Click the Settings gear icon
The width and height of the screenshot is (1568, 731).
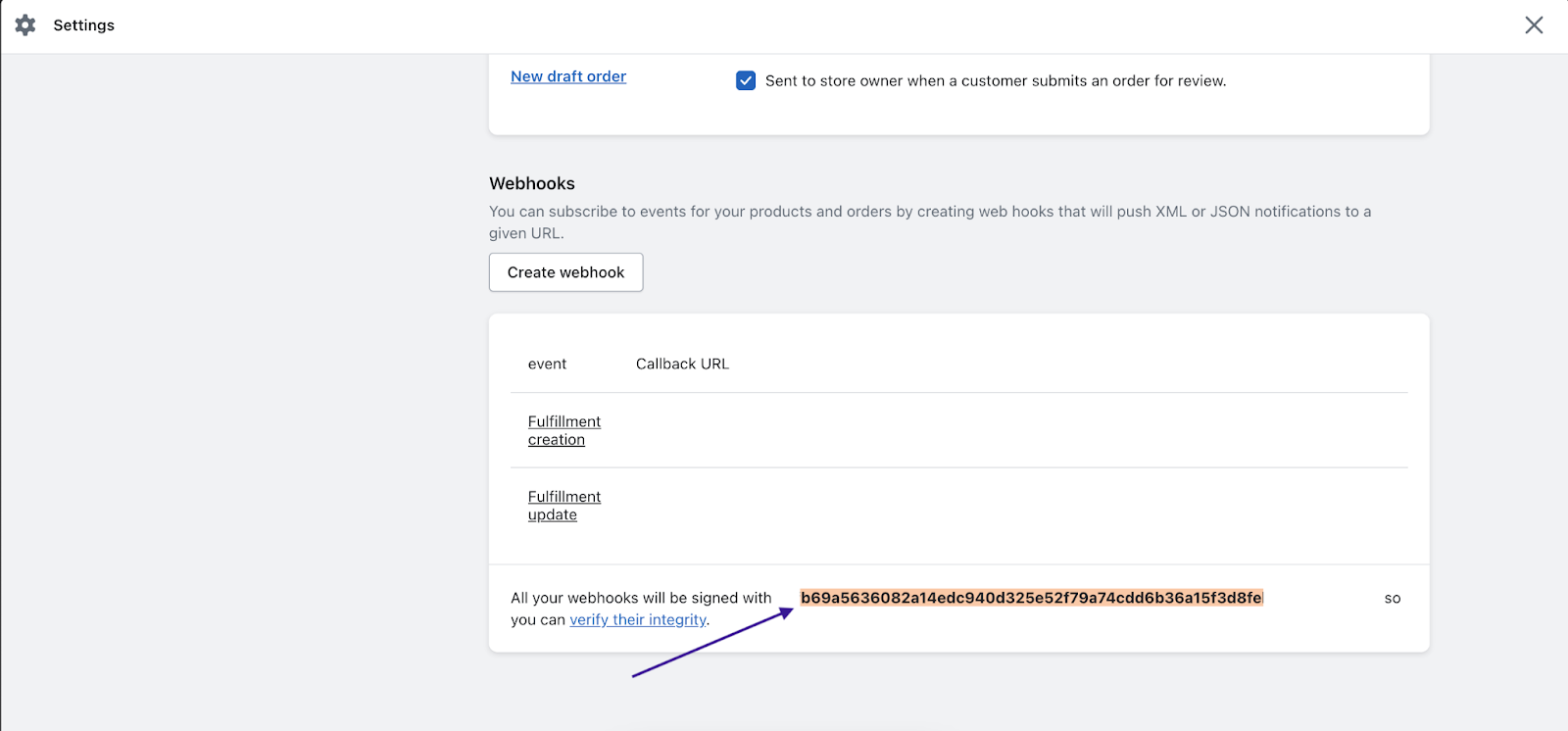tap(25, 25)
